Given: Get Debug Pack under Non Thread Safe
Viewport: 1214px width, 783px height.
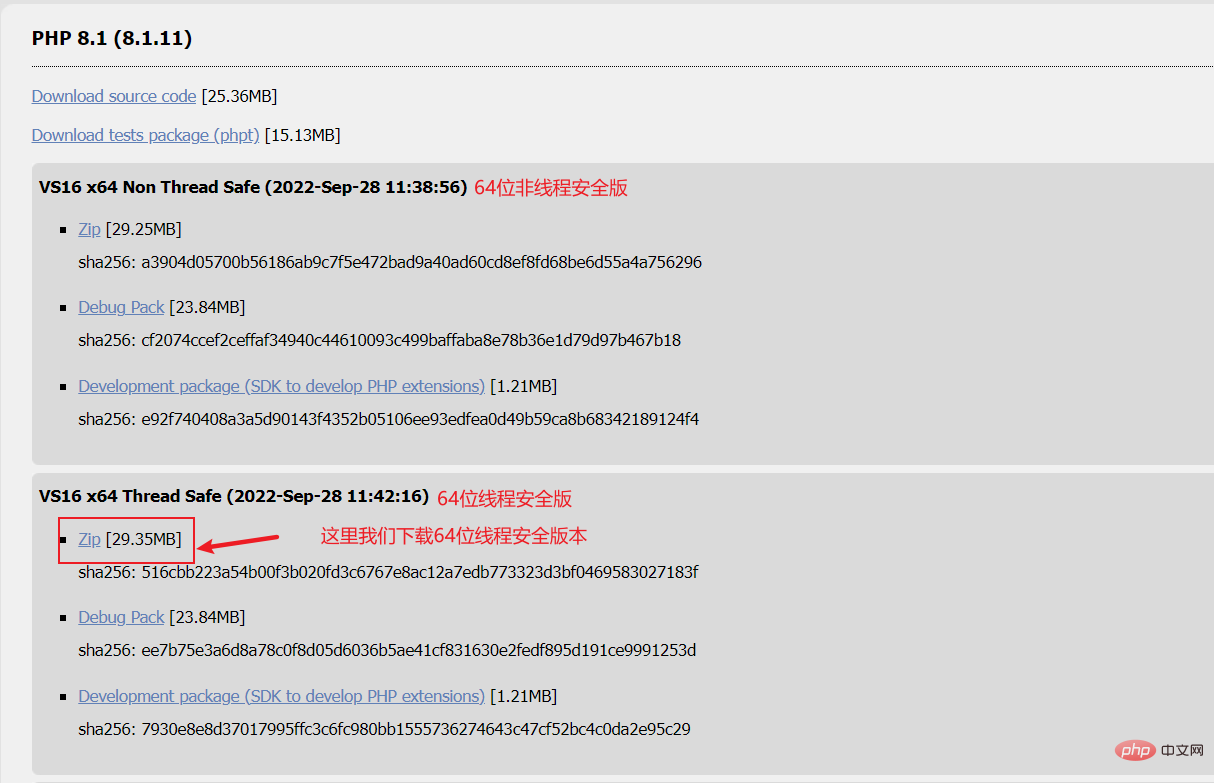Looking at the screenshot, I should [121, 307].
